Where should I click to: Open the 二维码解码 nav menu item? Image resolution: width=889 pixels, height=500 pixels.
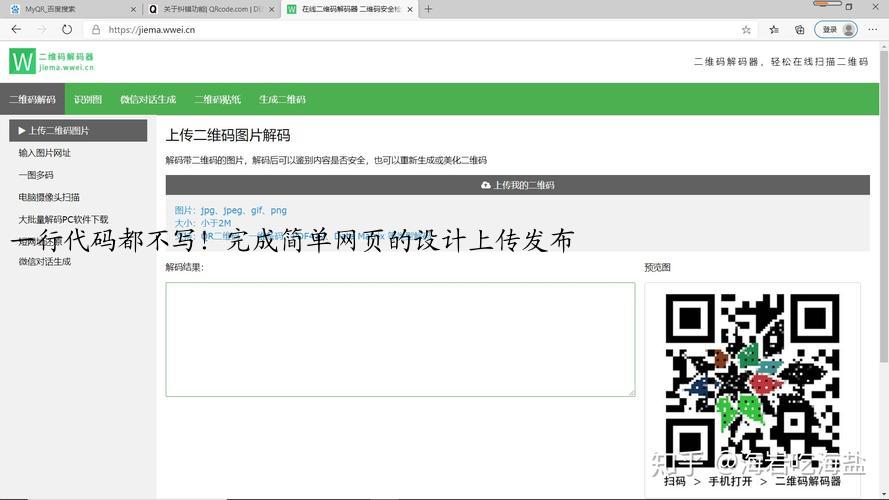[32, 99]
